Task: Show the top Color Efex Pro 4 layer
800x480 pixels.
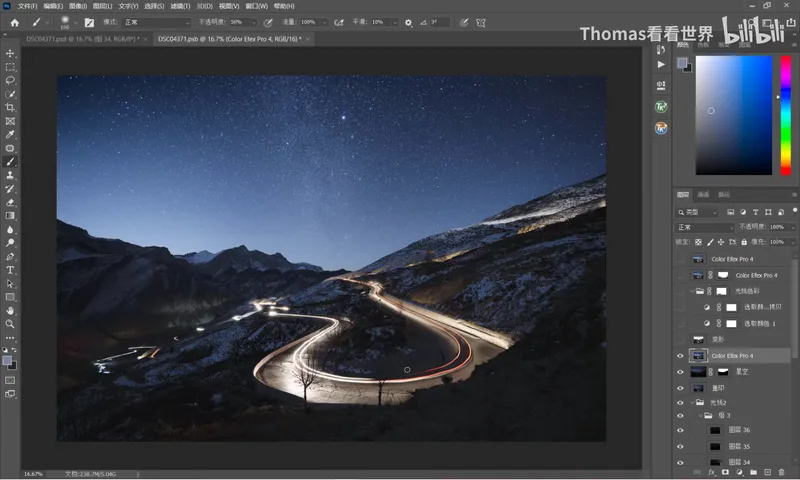Action: coord(680,259)
